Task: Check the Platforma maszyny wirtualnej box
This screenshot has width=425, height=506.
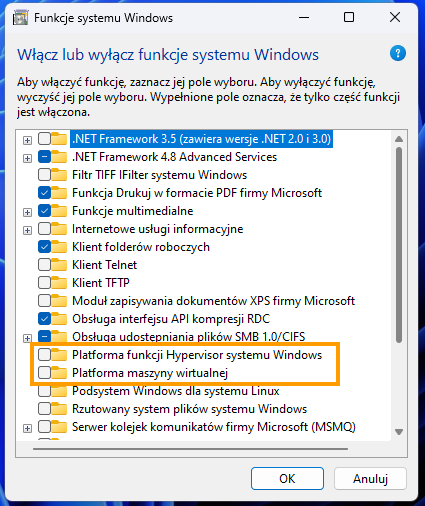Action: click(x=44, y=373)
